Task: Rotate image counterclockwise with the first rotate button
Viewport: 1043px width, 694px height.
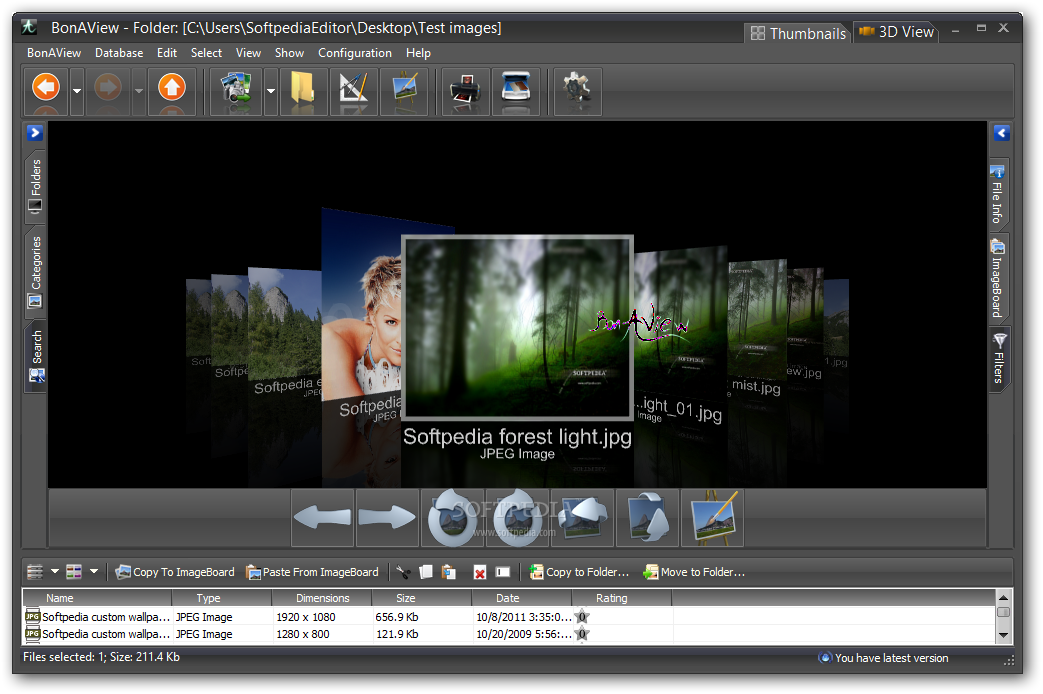Action: (452, 518)
